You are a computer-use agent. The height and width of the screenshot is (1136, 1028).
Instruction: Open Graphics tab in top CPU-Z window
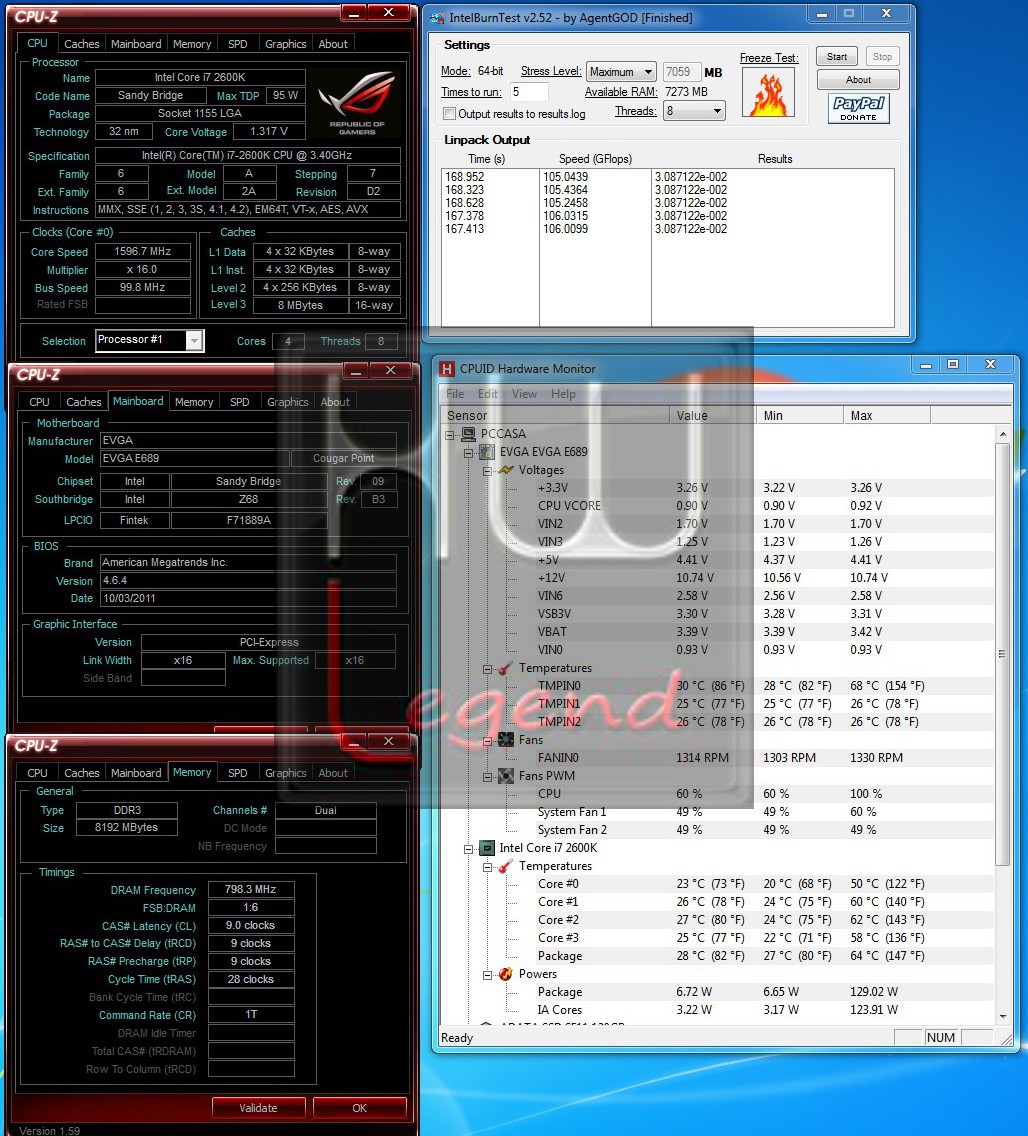[x=285, y=43]
